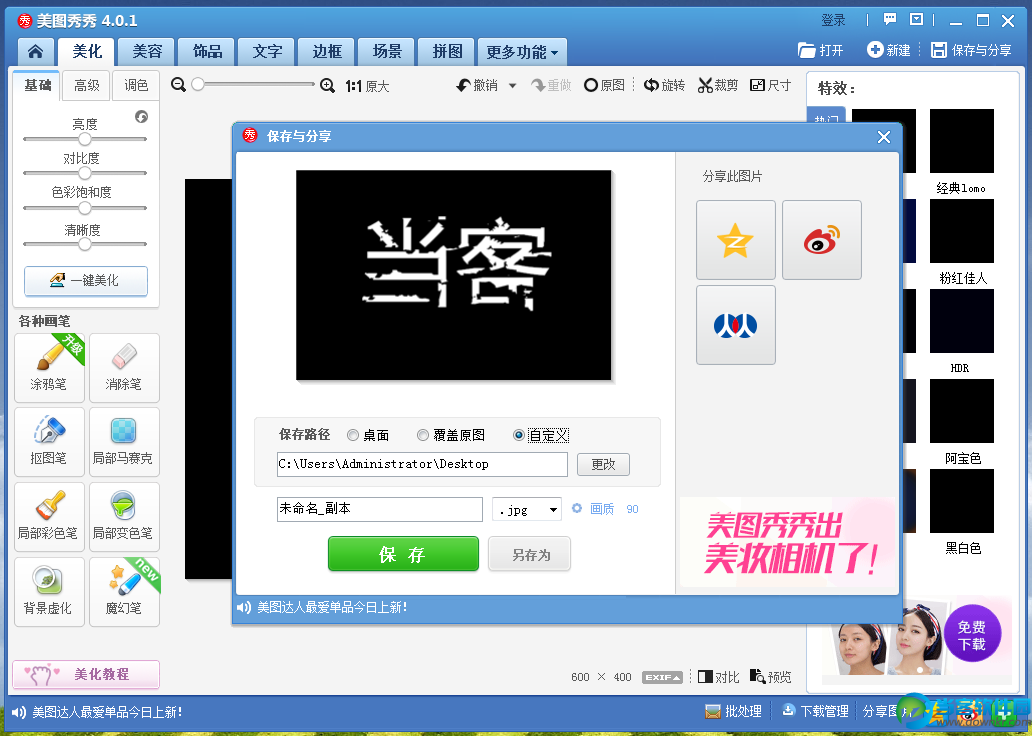This screenshot has height=736, width=1032.
Task: Click the zoom out magnifier icon
Action: [178, 85]
